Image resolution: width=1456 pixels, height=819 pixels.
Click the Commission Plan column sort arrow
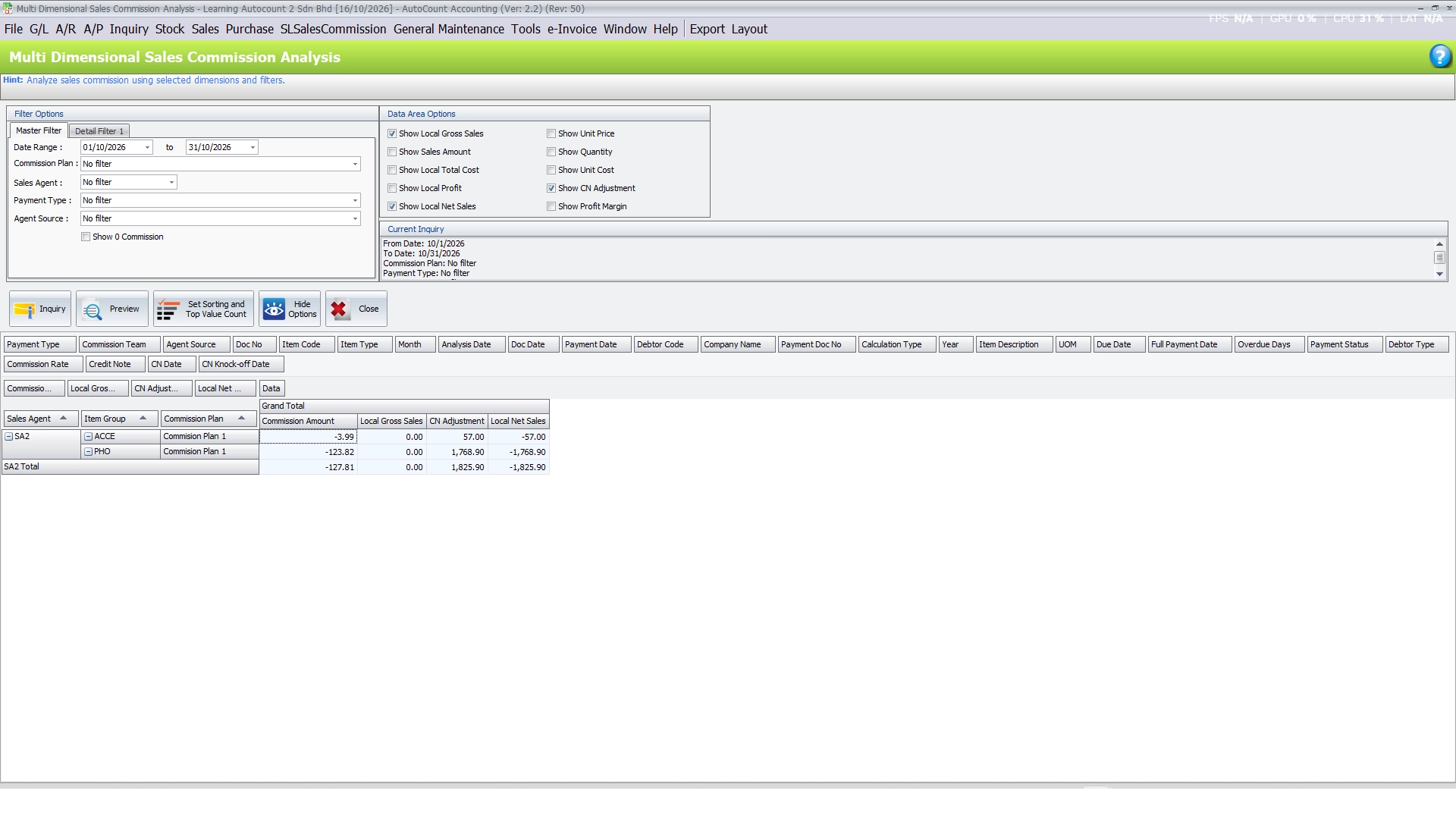241,419
